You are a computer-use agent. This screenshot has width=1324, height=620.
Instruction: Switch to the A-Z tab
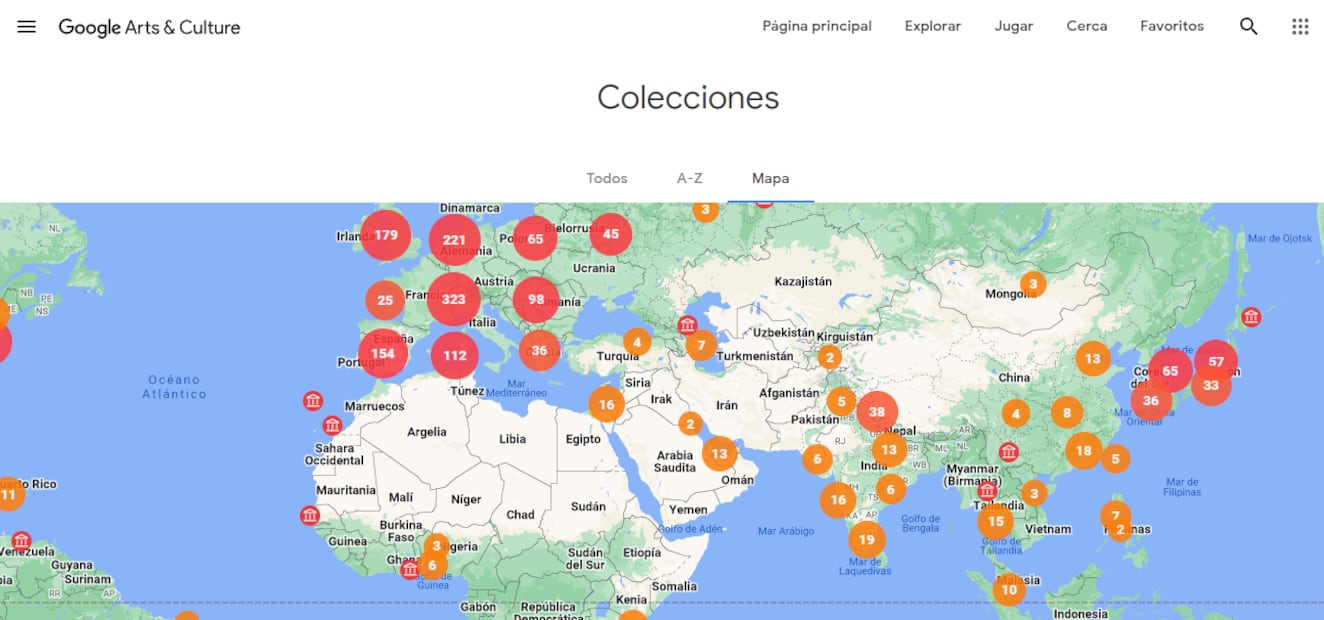click(690, 178)
